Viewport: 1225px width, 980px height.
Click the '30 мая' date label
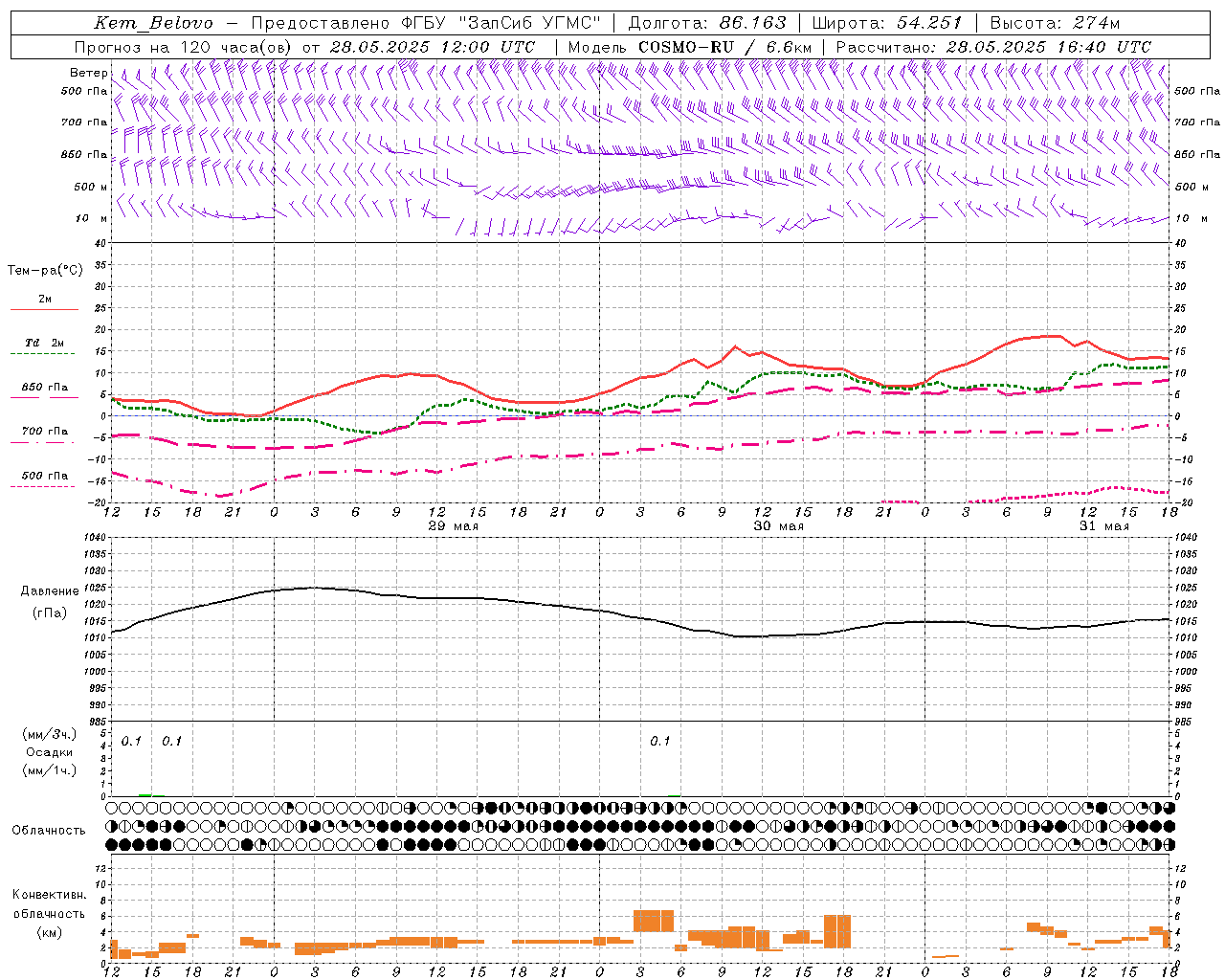(779, 525)
